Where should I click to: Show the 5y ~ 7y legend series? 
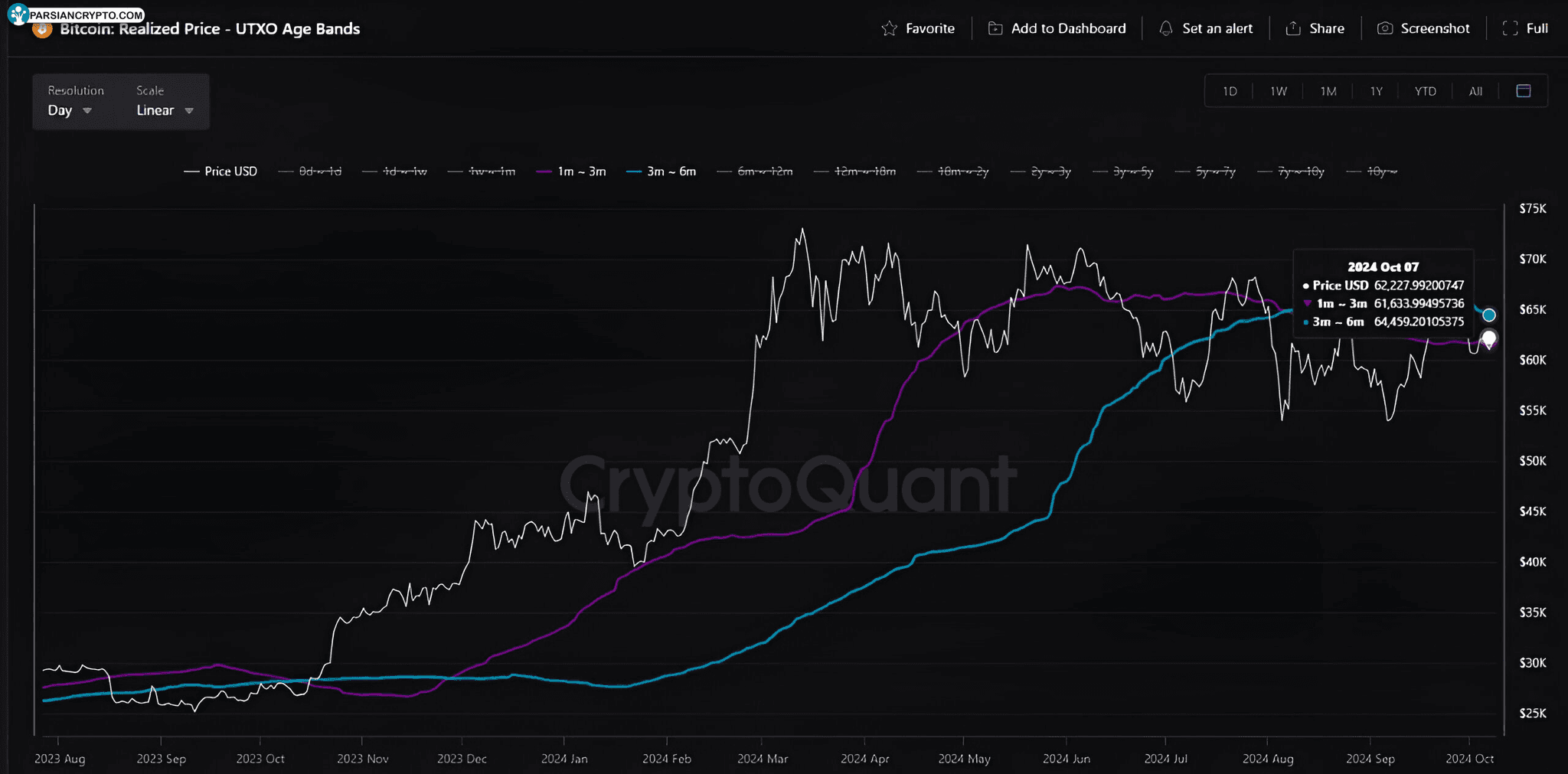(1206, 171)
